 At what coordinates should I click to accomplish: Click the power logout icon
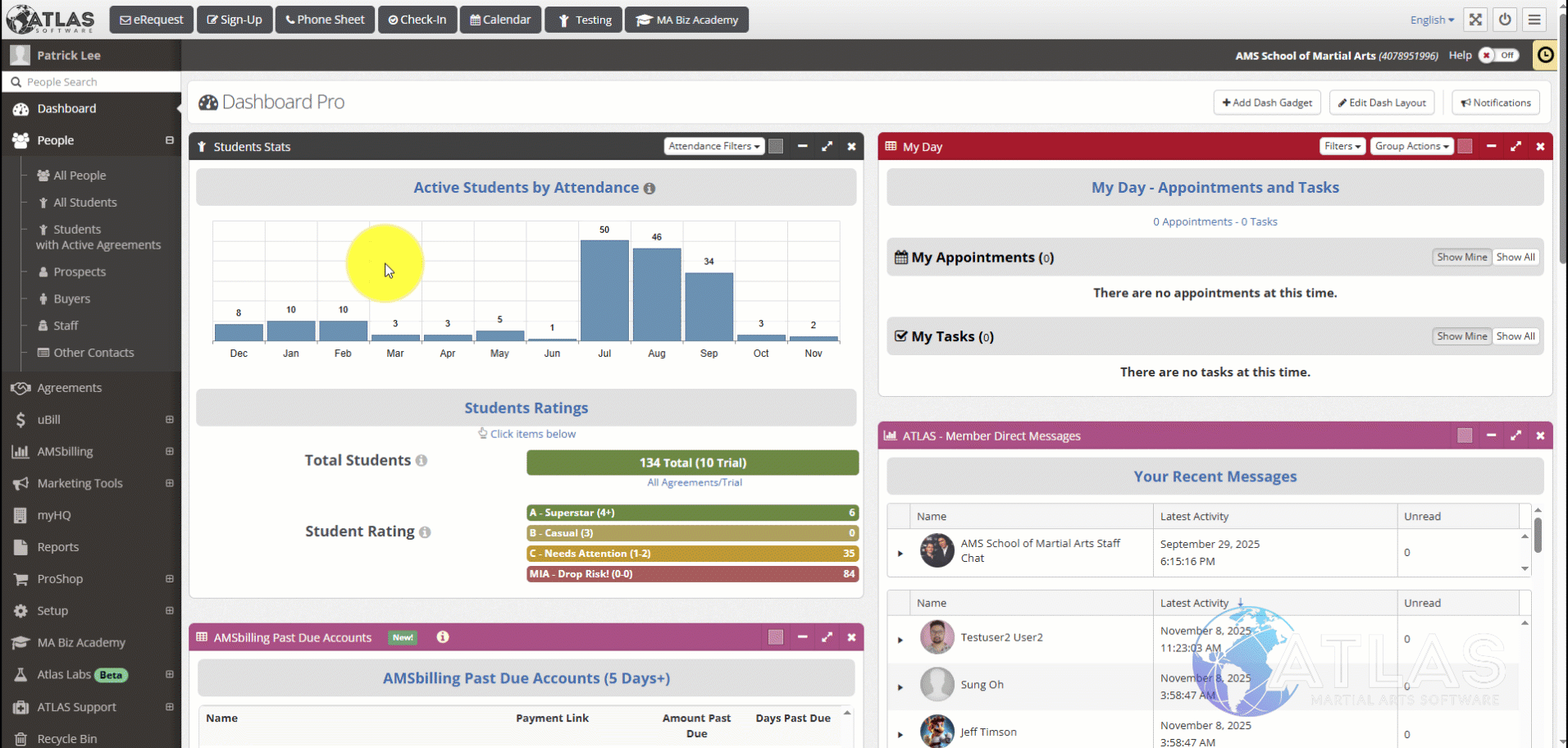[x=1505, y=20]
